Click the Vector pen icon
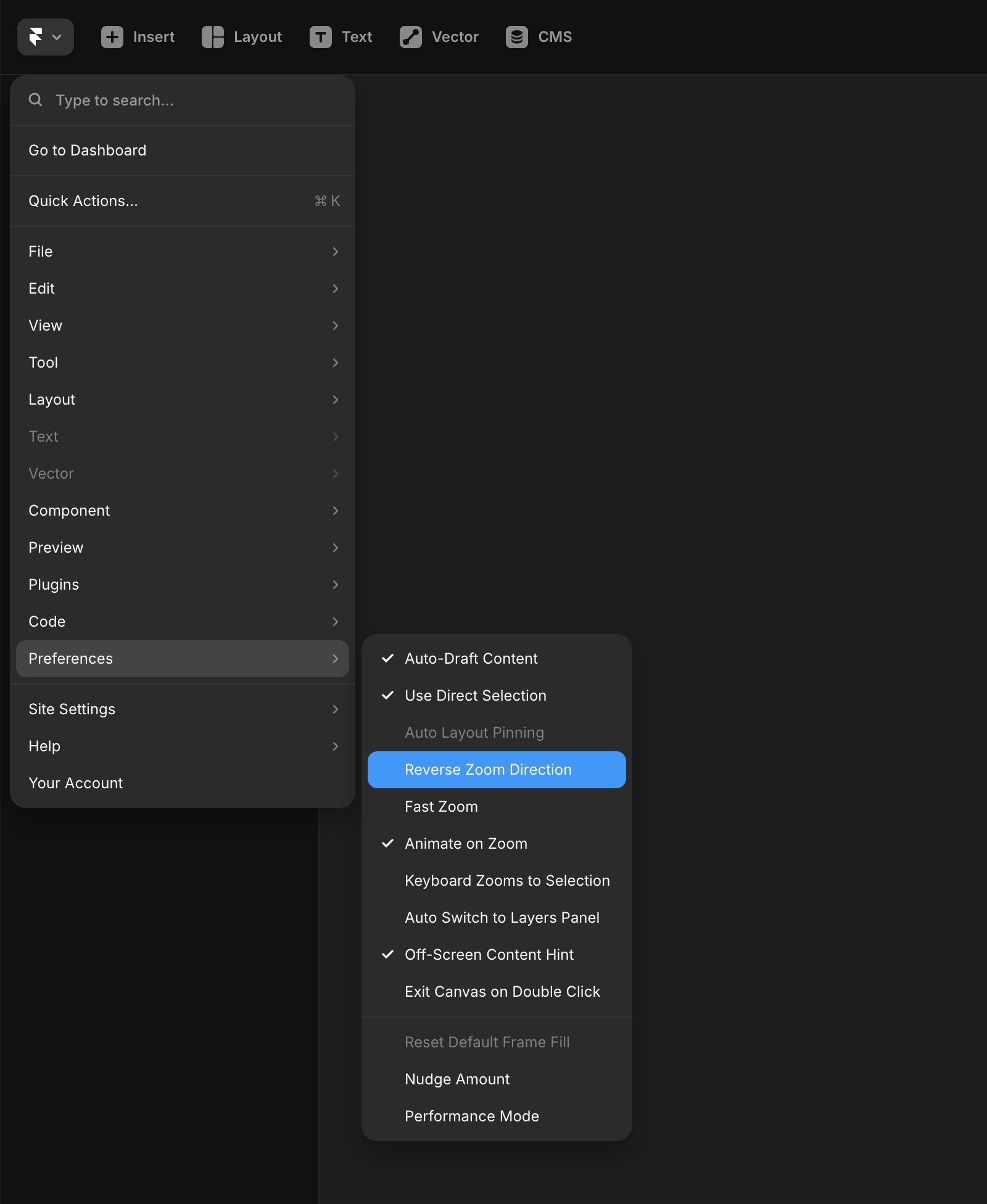This screenshot has width=987, height=1204. (411, 37)
